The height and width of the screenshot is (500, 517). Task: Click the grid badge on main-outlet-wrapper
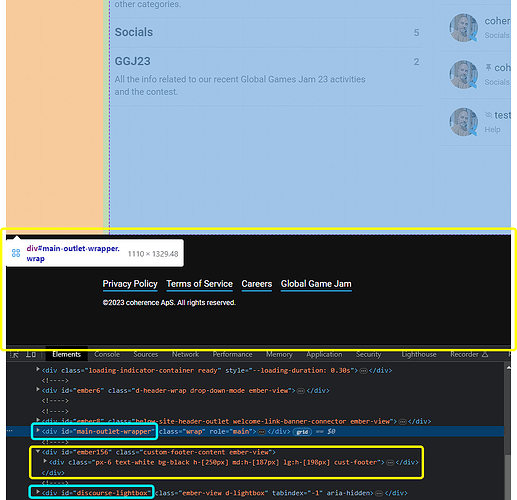[302, 432]
